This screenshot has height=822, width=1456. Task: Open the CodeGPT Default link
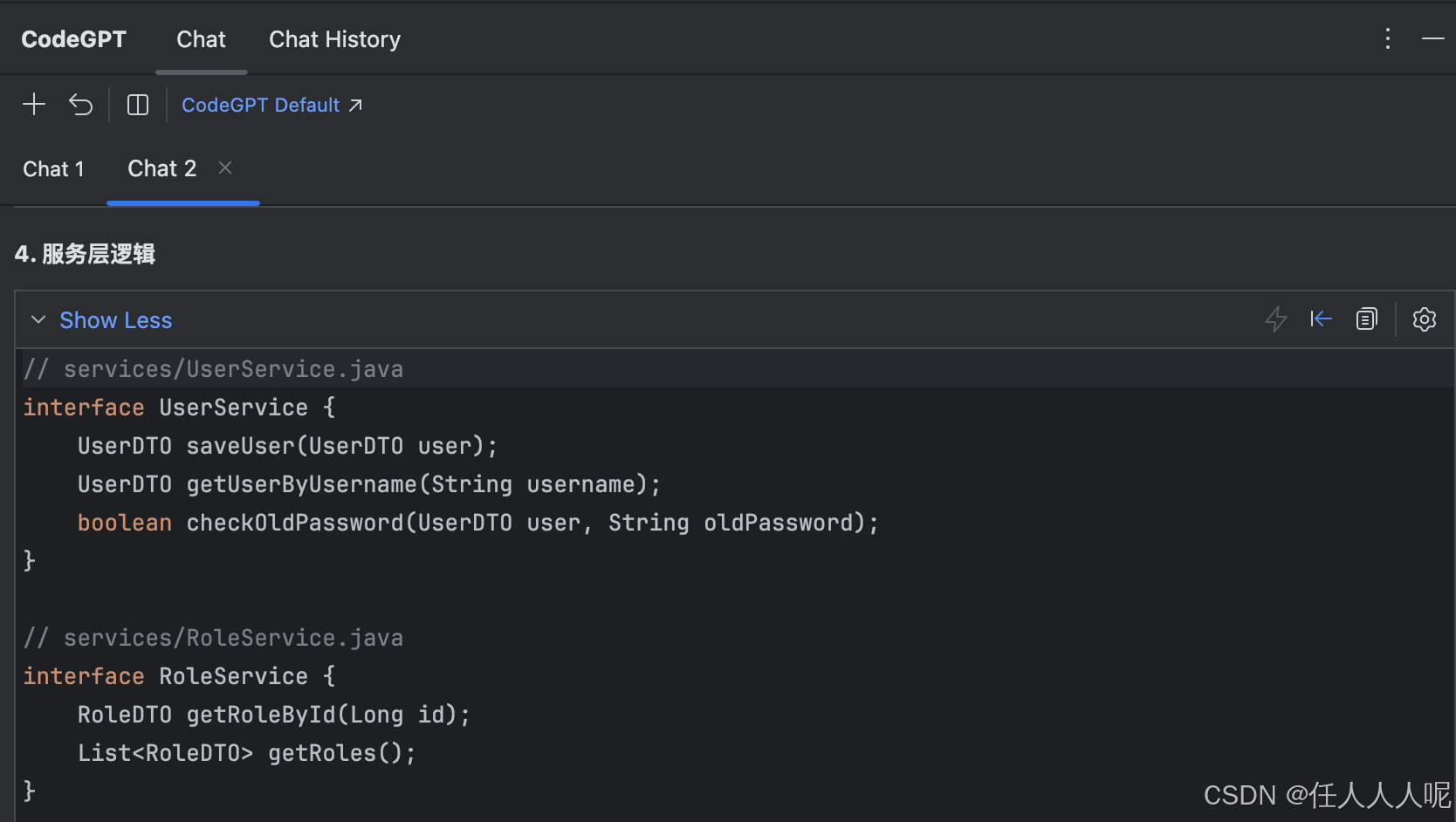point(271,105)
